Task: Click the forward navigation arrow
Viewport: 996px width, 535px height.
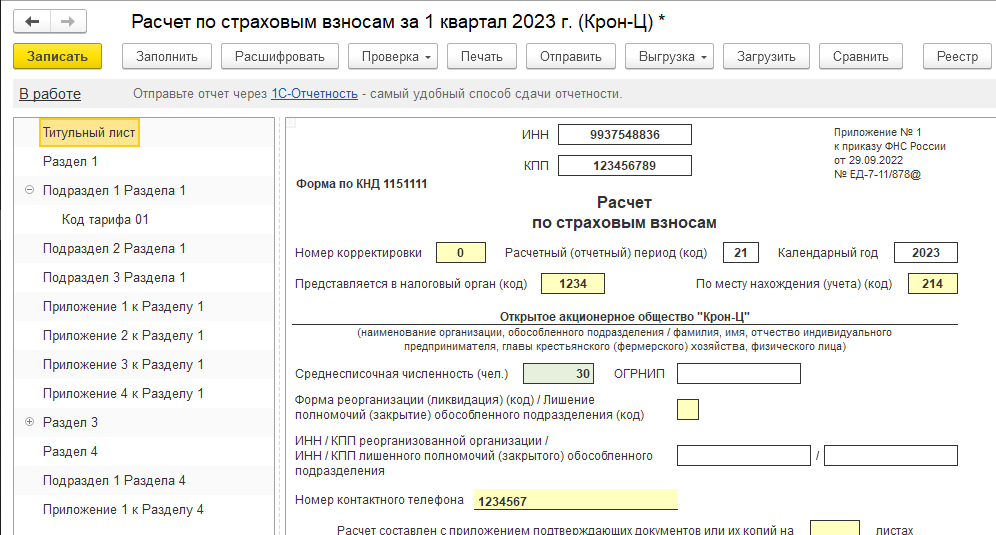Action: [67, 21]
